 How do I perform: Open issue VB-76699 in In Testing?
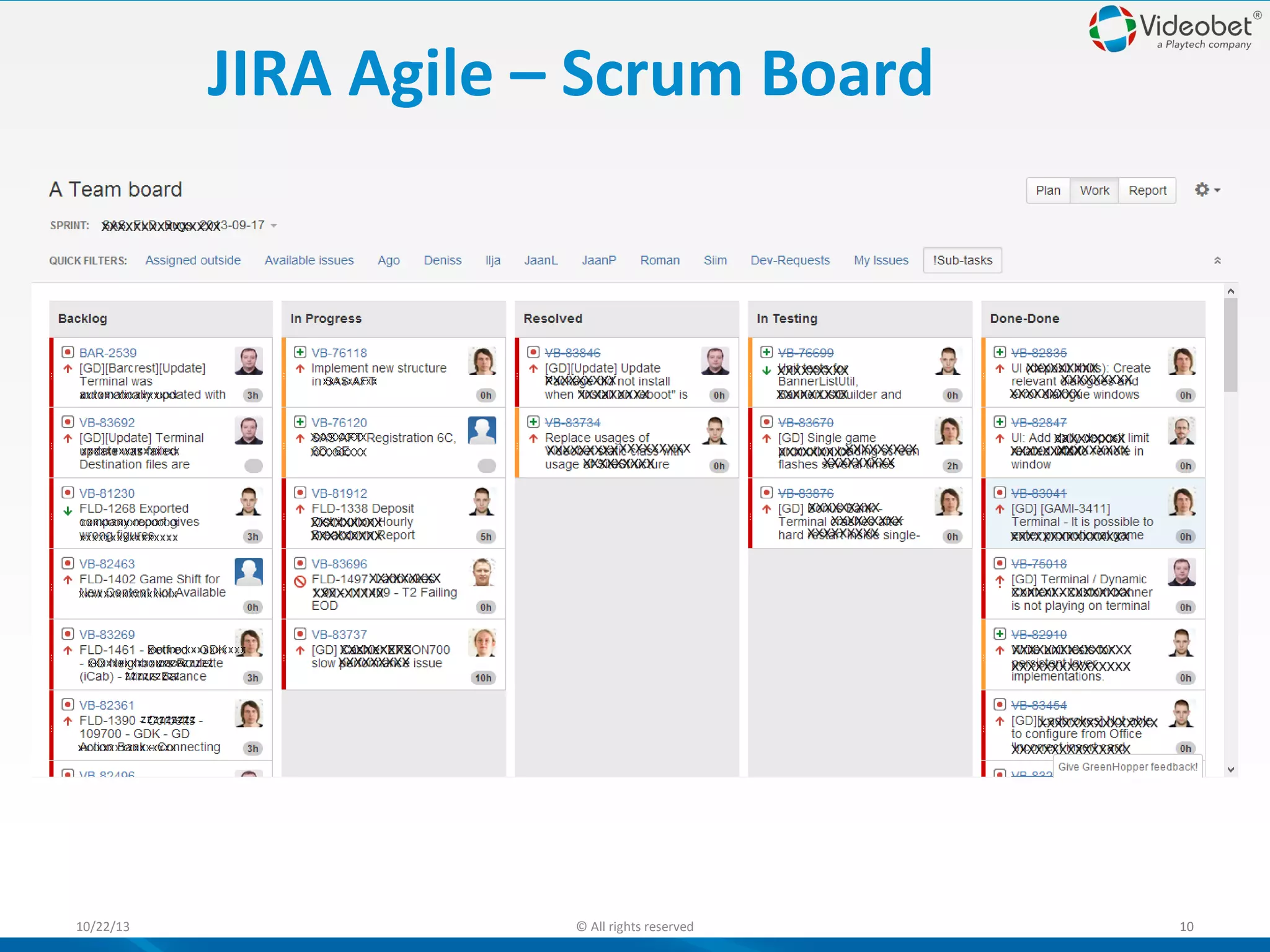[x=806, y=353]
